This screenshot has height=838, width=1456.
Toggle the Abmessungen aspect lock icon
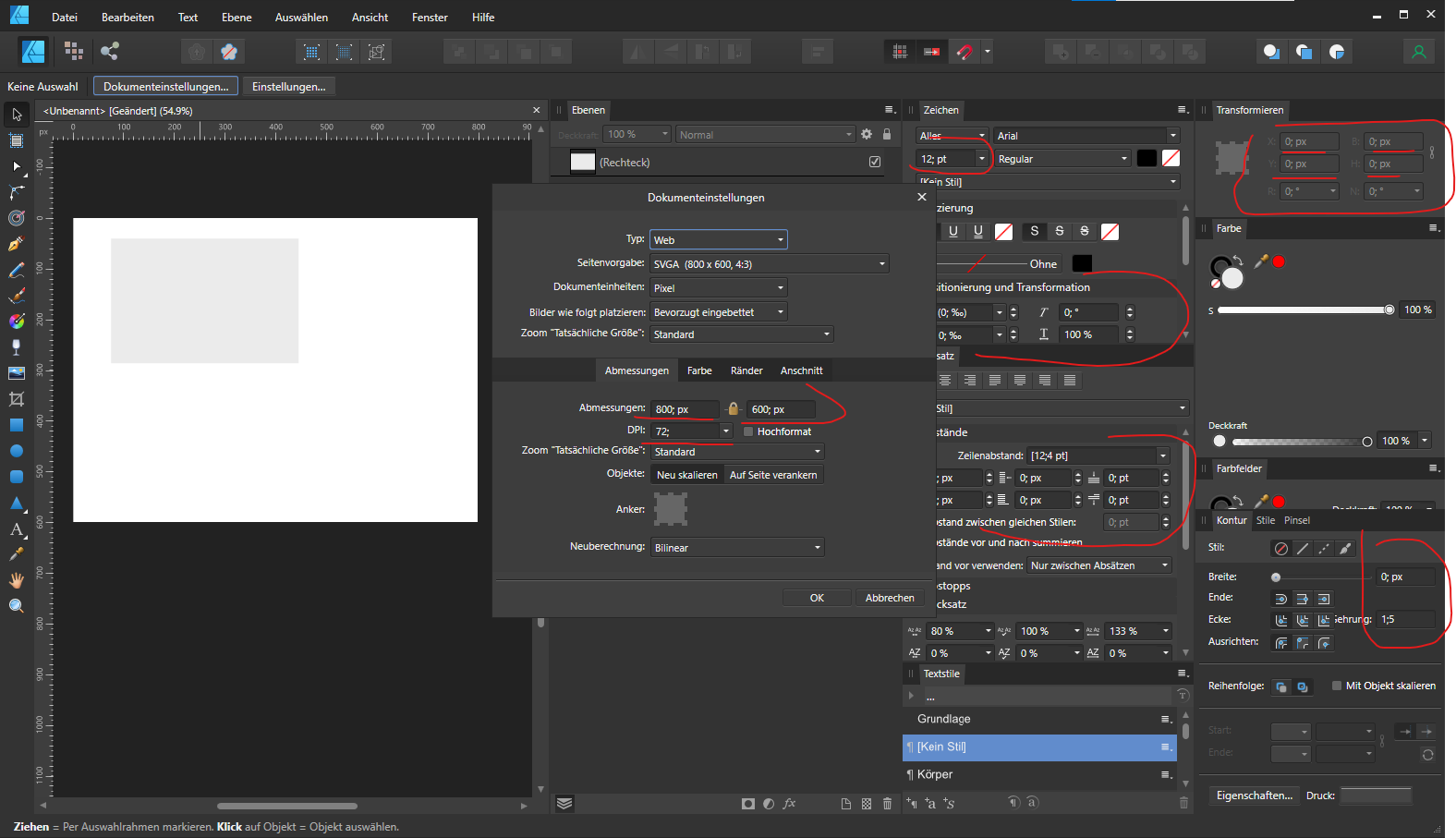[734, 408]
